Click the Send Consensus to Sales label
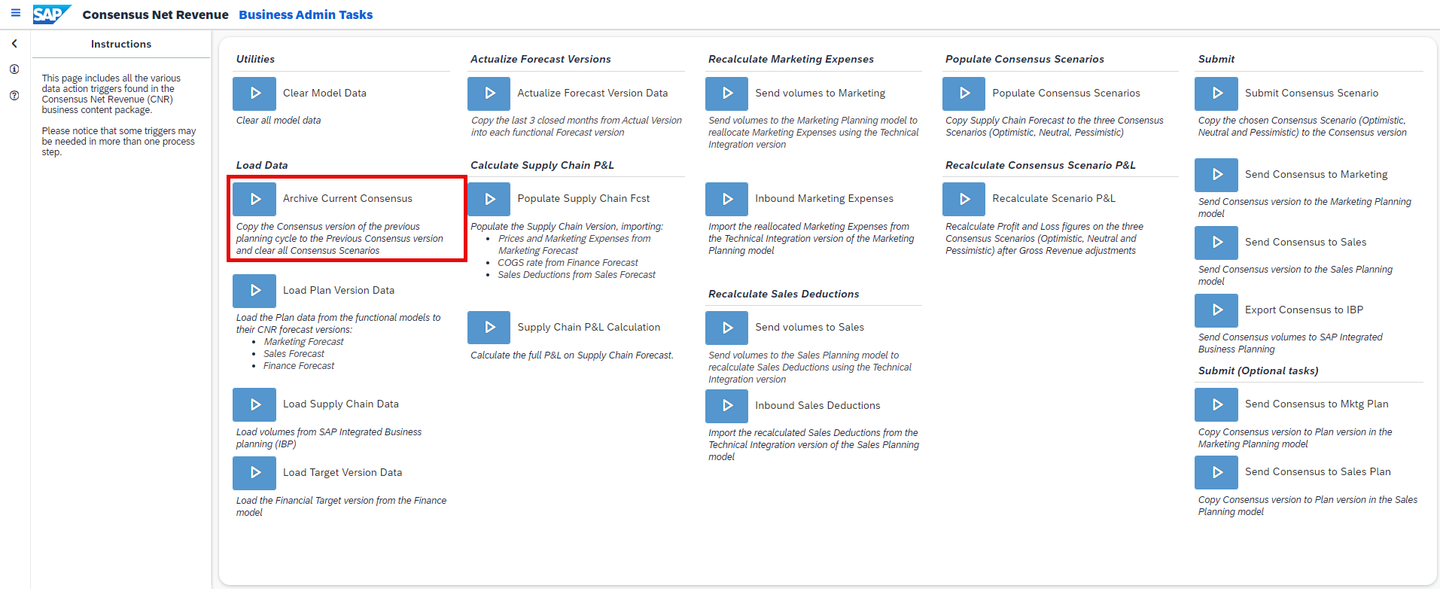This screenshot has height=589, width=1440. 1306,242
